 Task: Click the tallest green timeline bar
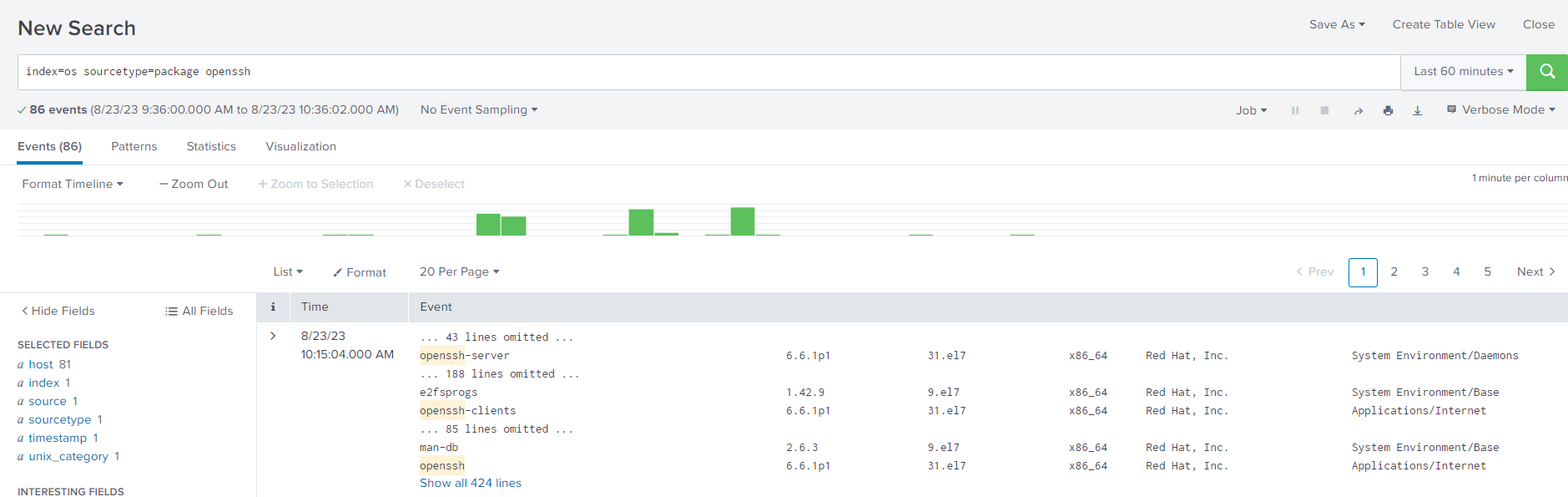coord(742,221)
